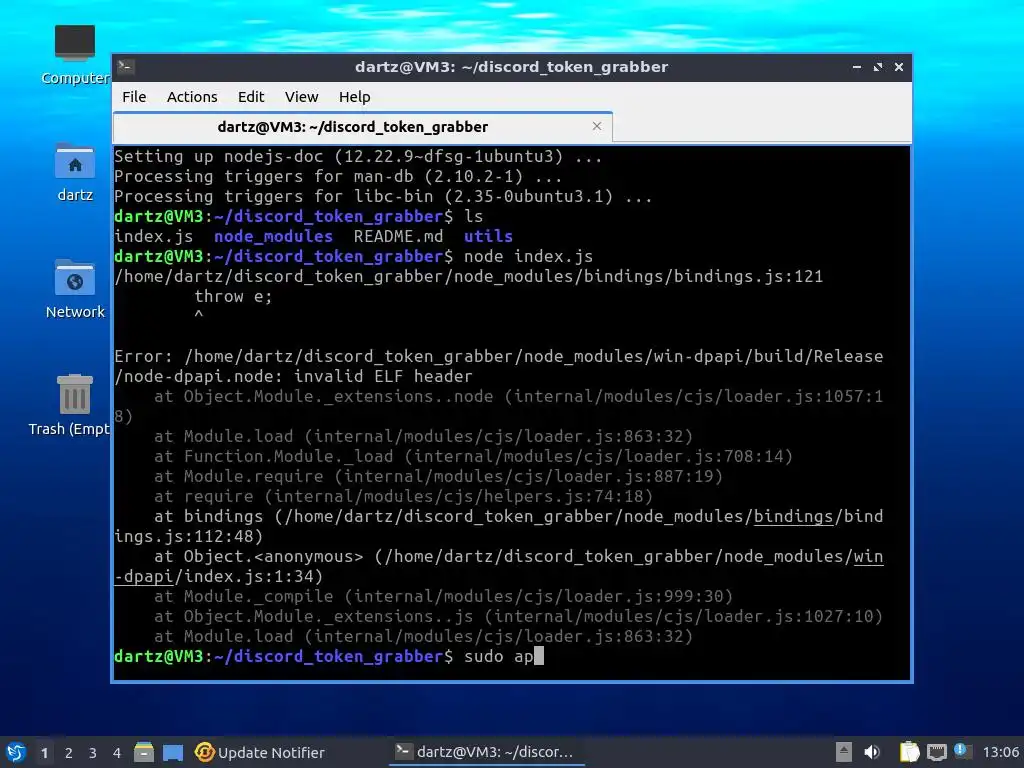Click the 'node_modules' directory name in ls output

pyautogui.click(x=273, y=236)
